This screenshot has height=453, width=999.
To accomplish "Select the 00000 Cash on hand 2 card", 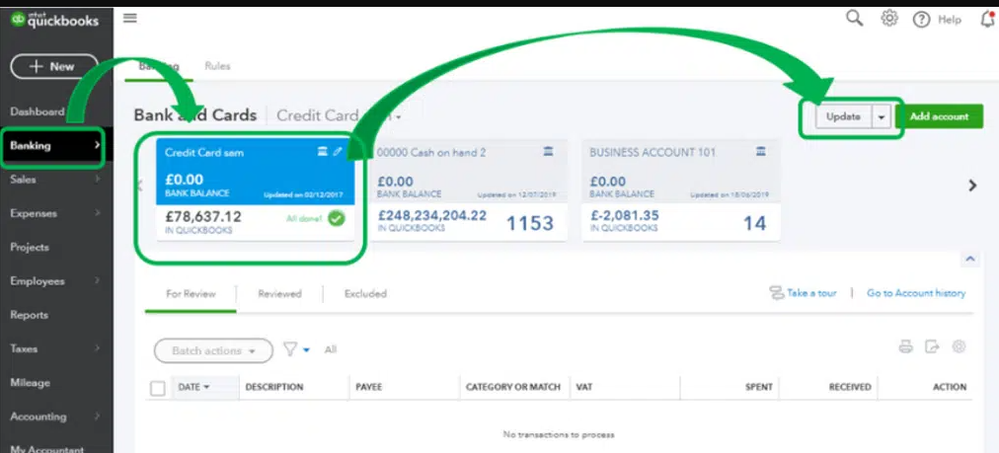I will point(468,189).
